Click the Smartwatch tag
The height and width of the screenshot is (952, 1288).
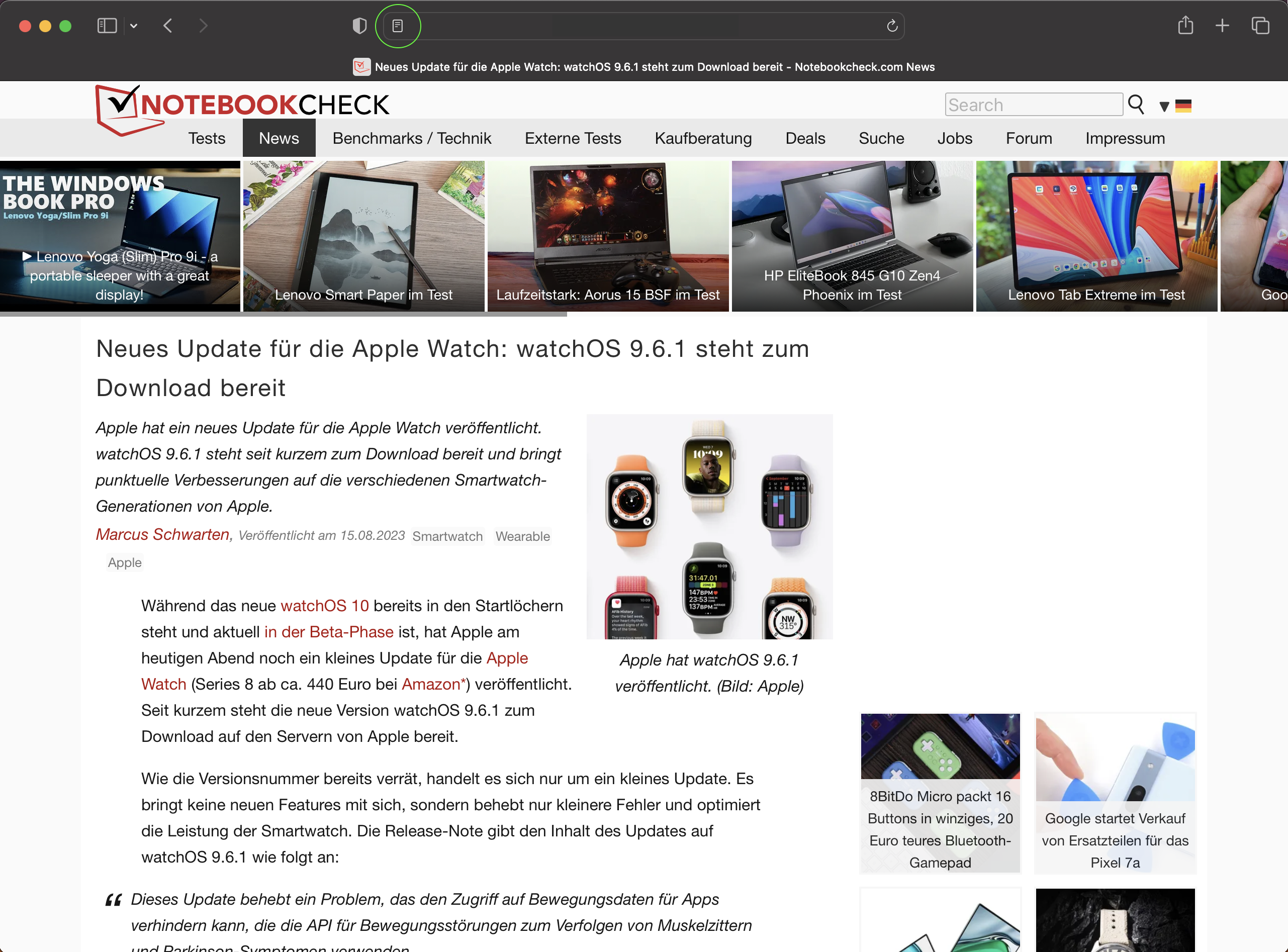coord(447,536)
